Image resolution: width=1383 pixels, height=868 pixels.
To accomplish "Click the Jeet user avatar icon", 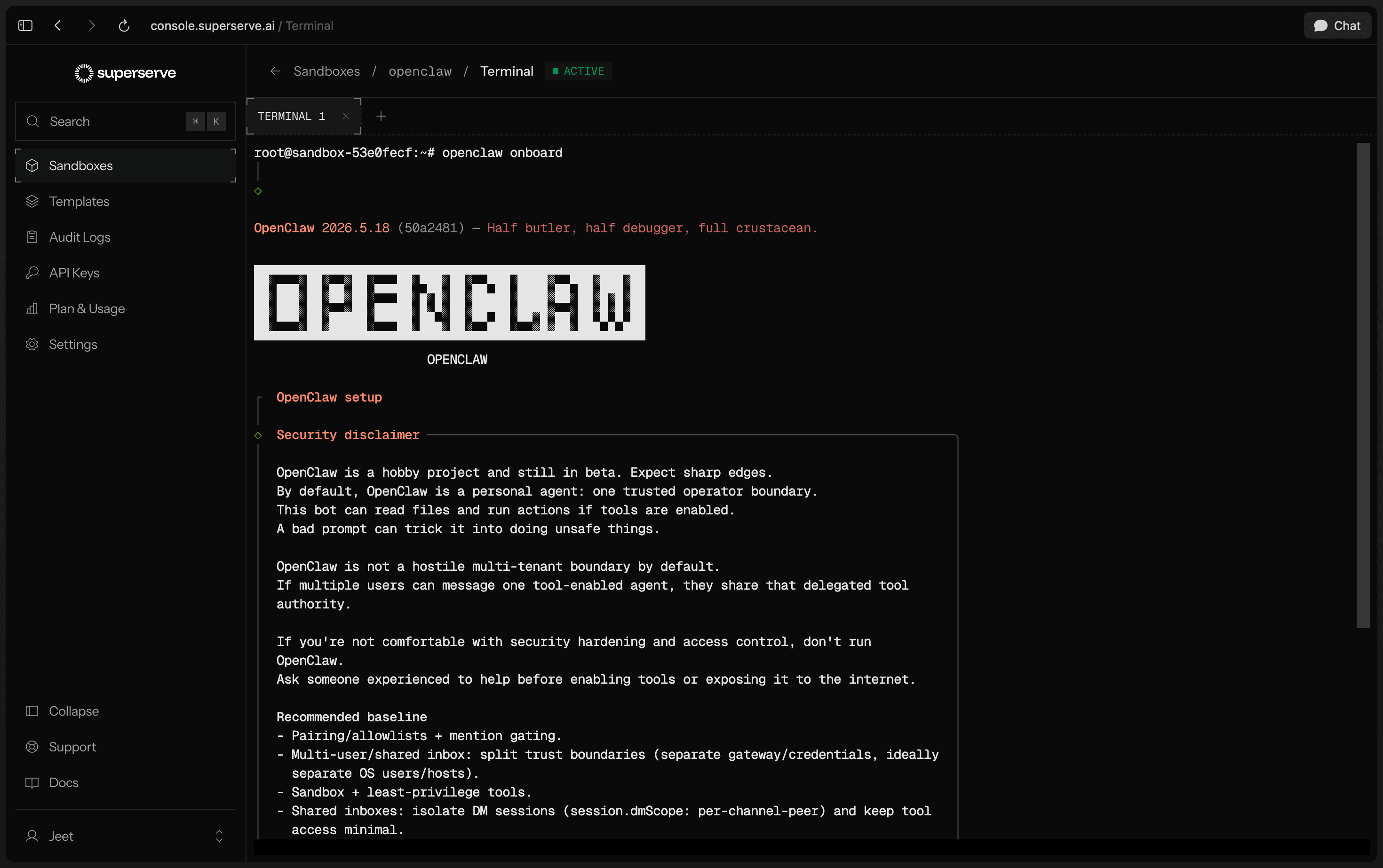I will pyautogui.click(x=32, y=836).
